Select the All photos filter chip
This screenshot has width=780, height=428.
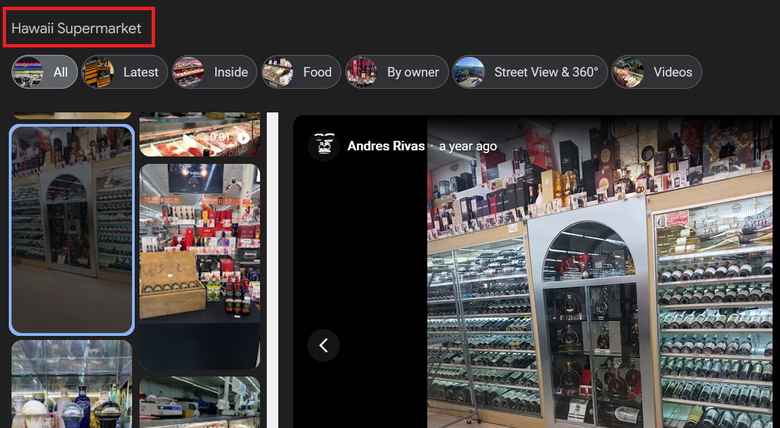tap(44, 72)
